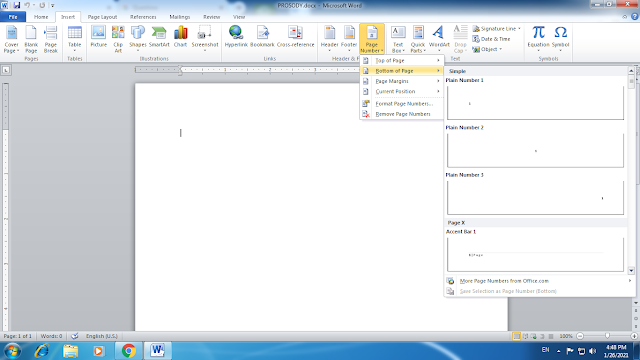
Task: Adjust the zoom slider handle
Action: pyautogui.click(x=607, y=336)
